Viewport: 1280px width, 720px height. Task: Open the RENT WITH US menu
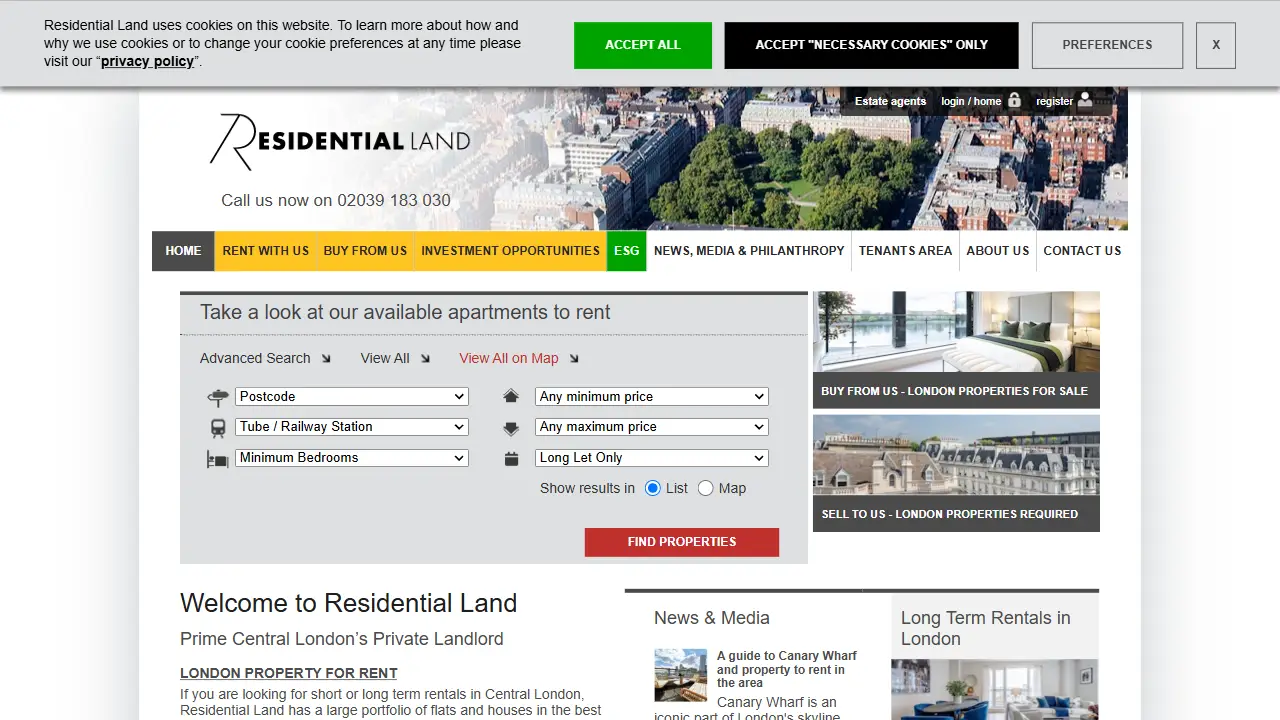[x=266, y=251]
